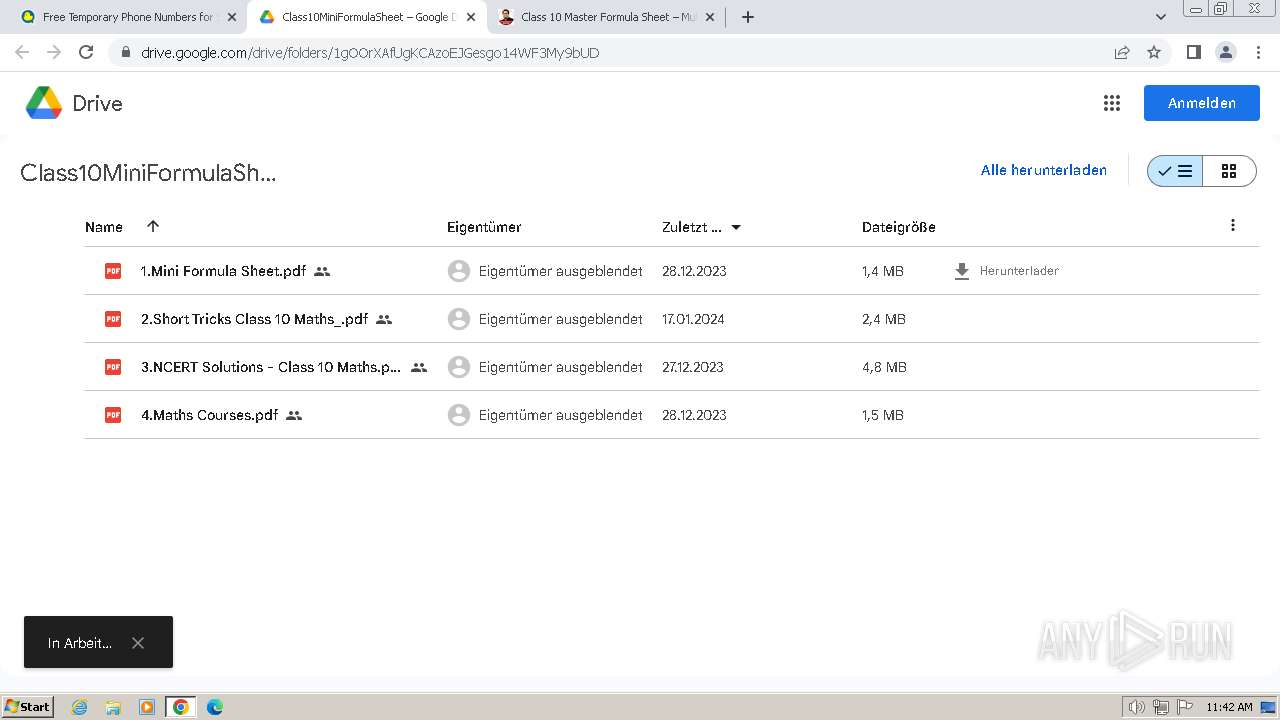Close the Class 10 Master Formula Sheet tab
The width and height of the screenshot is (1280, 720).
(710, 17)
